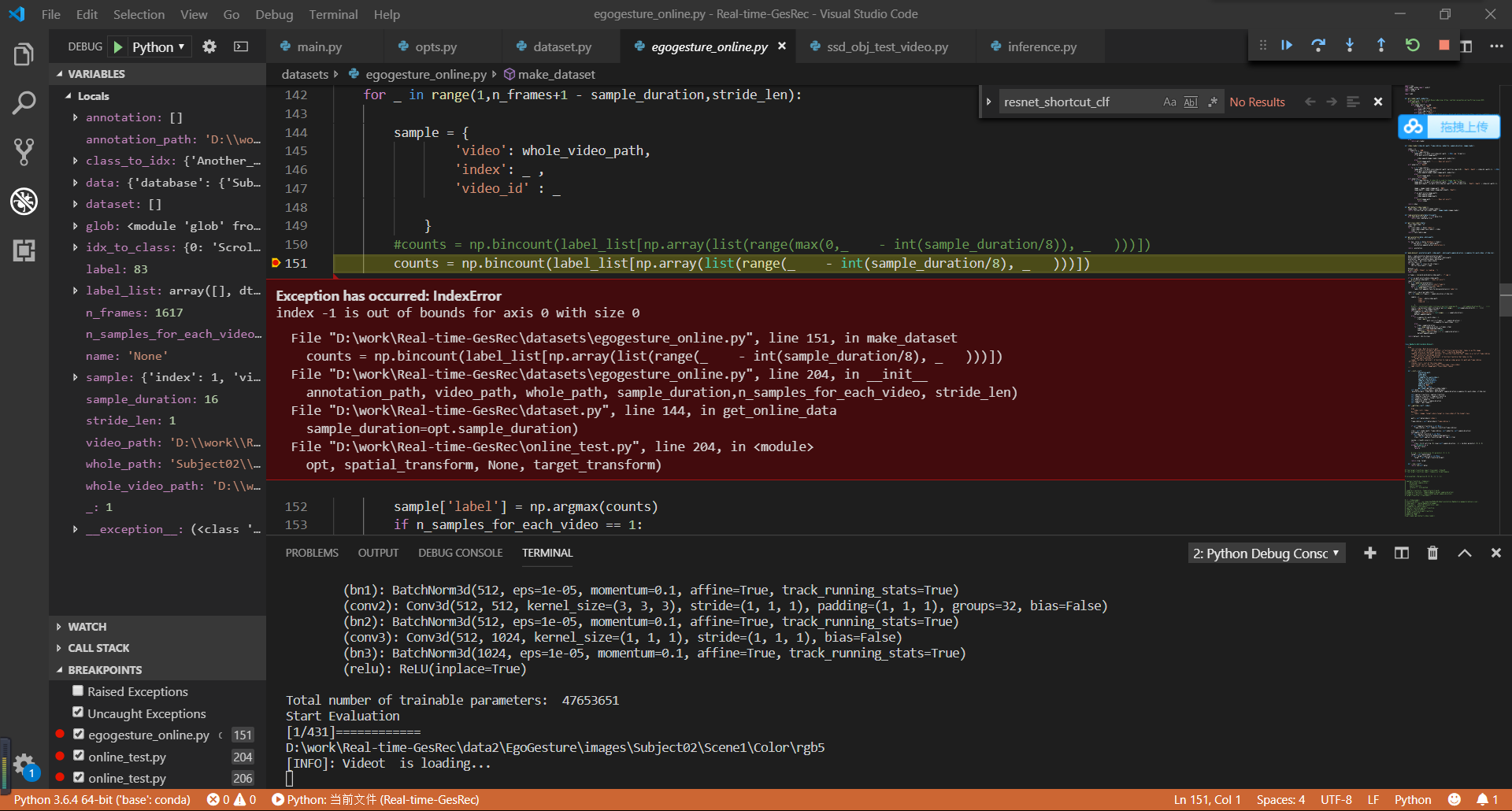Toggle match whole word in find
The image size is (1512, 811).
(x=1191, y=102)
